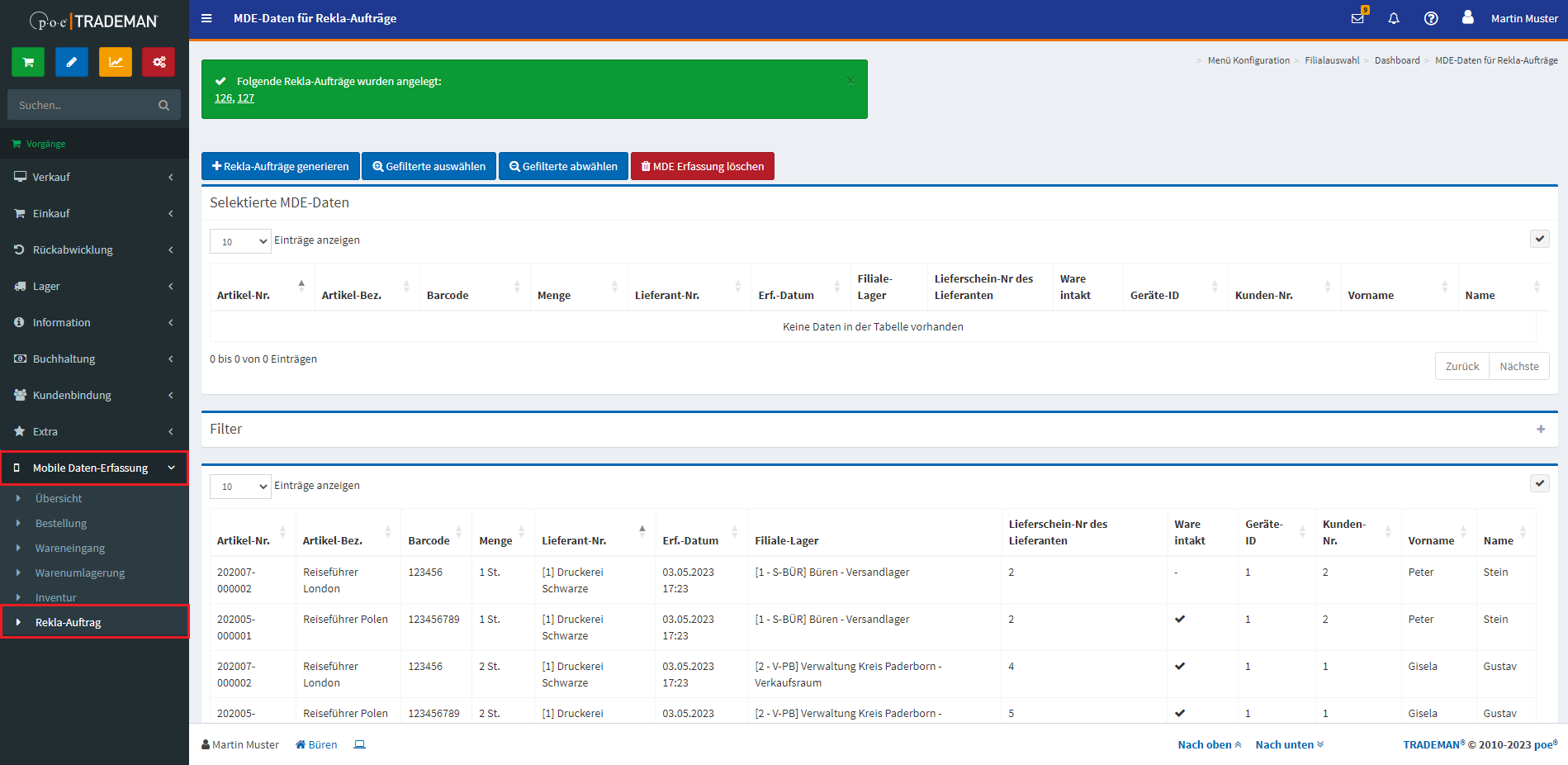Open the red settings gears icon
The height and width of the screenshot is (765, 1568).
pos(159,62)
